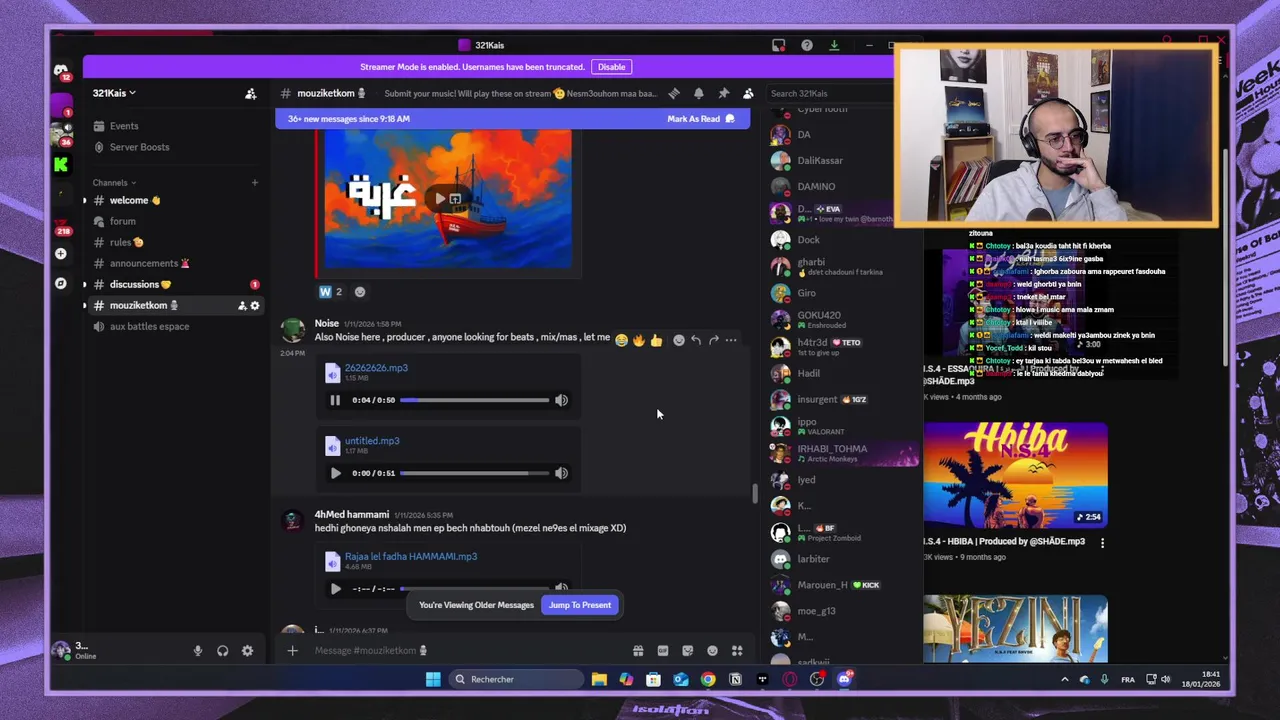Mute volume on 26262626.mp3 player

pos(561,400)
